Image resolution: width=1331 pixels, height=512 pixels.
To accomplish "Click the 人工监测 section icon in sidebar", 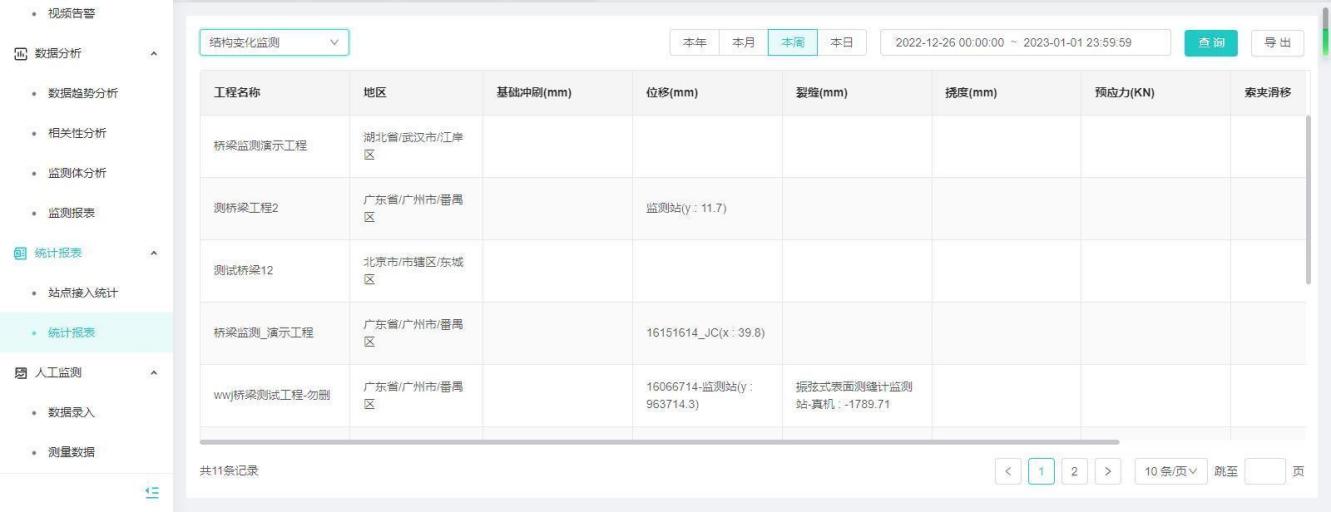I will pyautogui.click(x=19, y=373).
